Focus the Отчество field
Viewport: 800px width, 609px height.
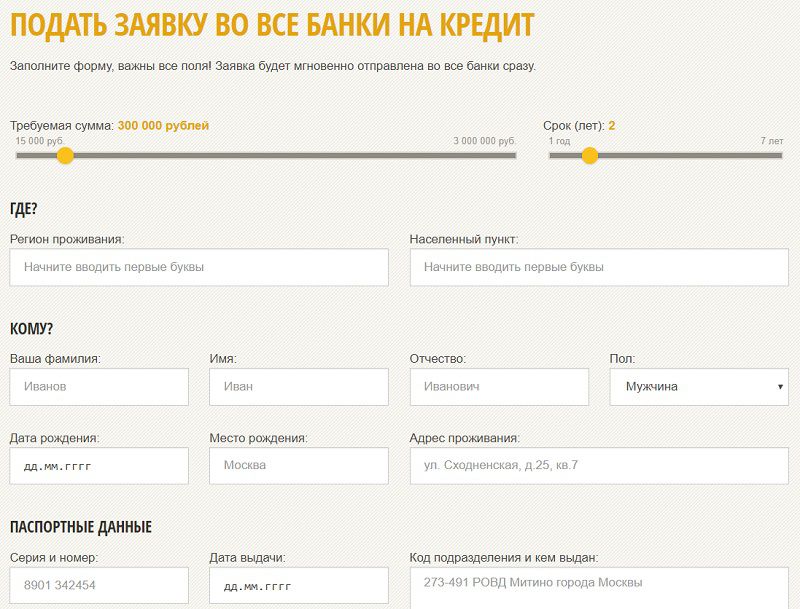[x=499, y=387]
